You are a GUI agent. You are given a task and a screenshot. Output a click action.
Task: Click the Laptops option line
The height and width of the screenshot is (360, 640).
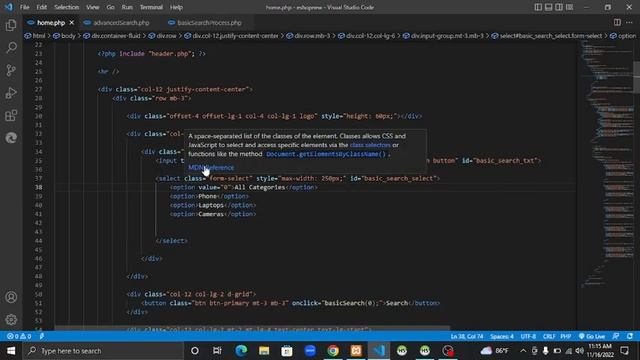point(212,205)
